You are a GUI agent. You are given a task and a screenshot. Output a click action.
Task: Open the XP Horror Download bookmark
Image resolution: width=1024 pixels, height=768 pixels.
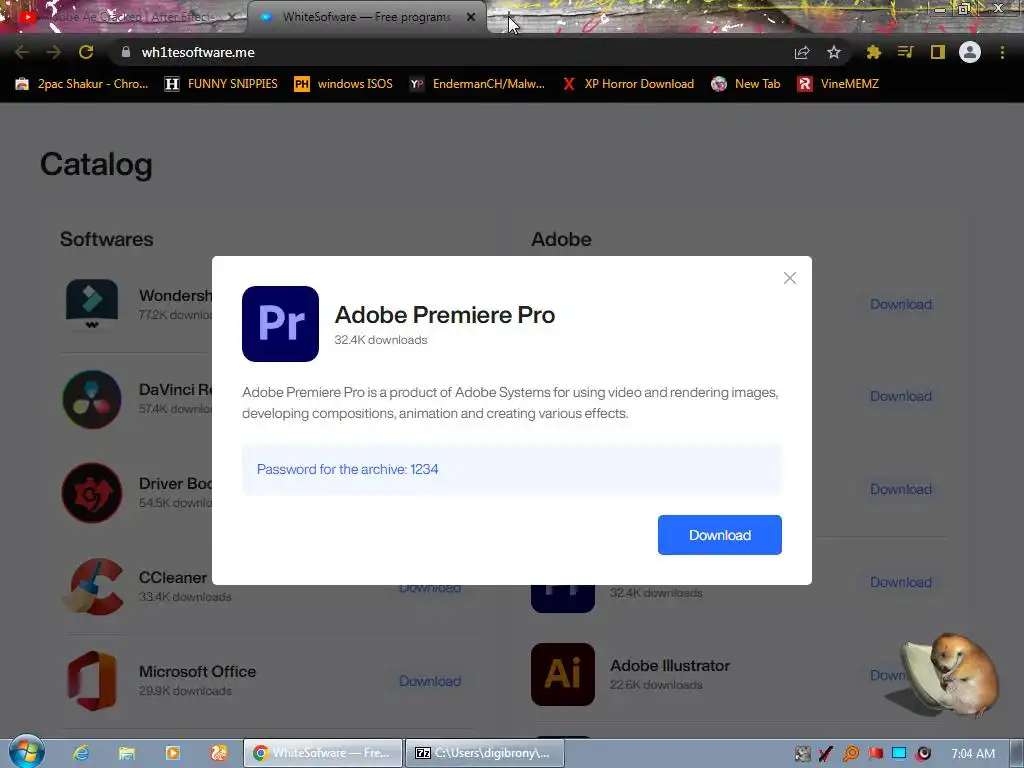click(628, 84)
